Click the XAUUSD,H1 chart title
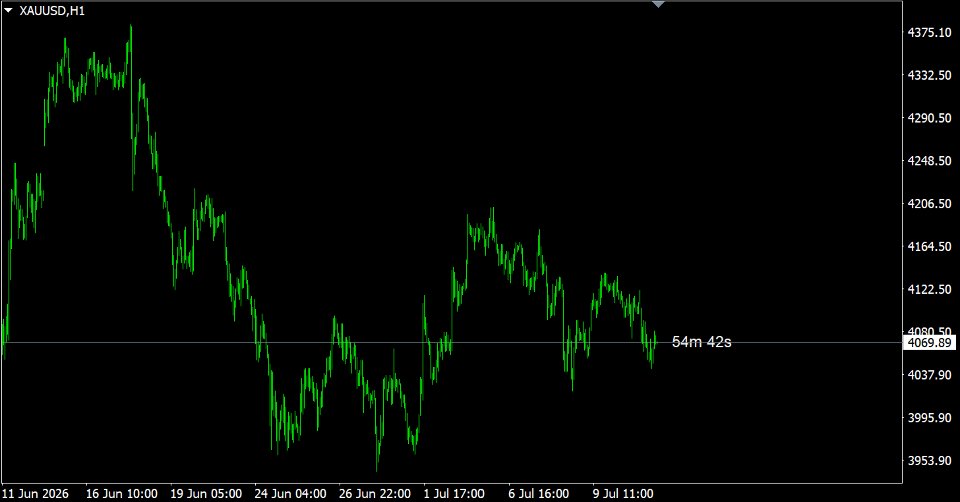 pyautogui.click(x=52, y=11)
